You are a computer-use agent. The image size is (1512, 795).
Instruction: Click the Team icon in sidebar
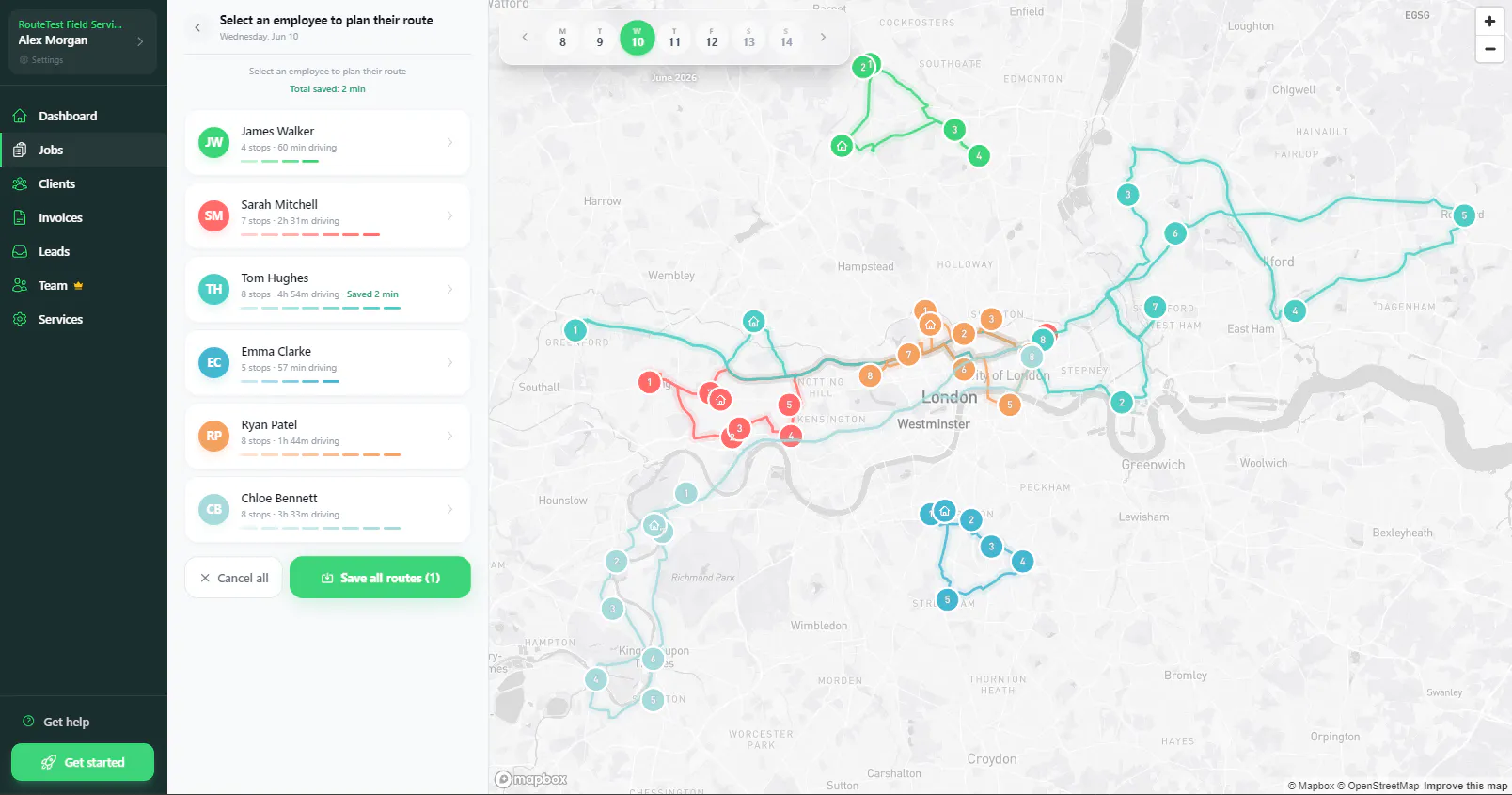20,285
